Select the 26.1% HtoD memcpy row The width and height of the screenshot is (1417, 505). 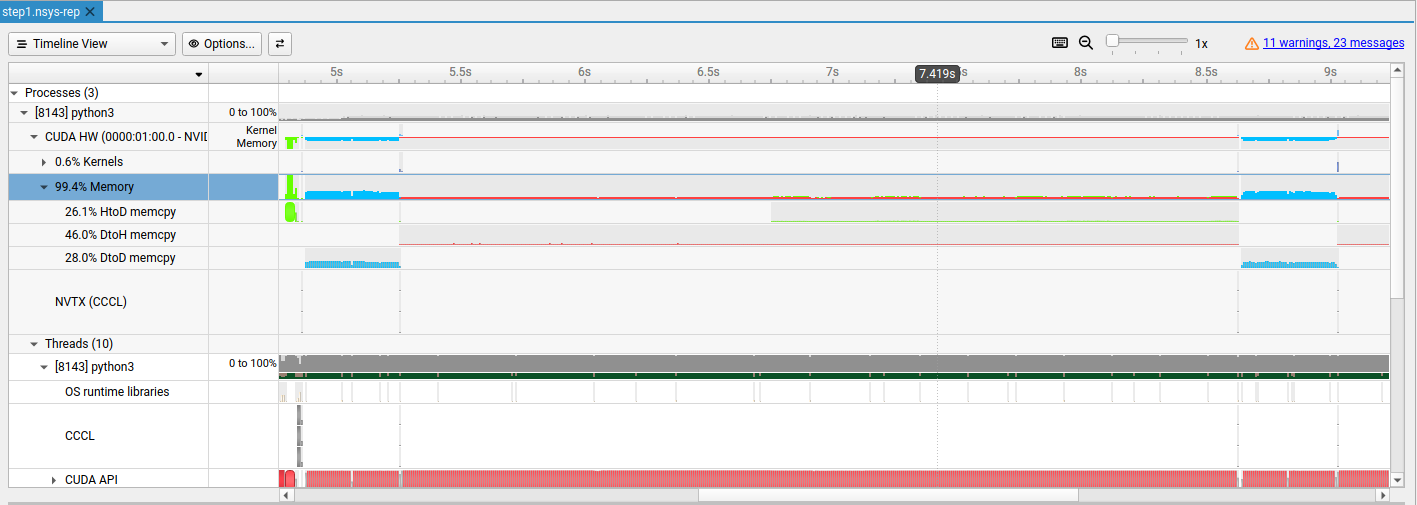click(x=120, y=212)
